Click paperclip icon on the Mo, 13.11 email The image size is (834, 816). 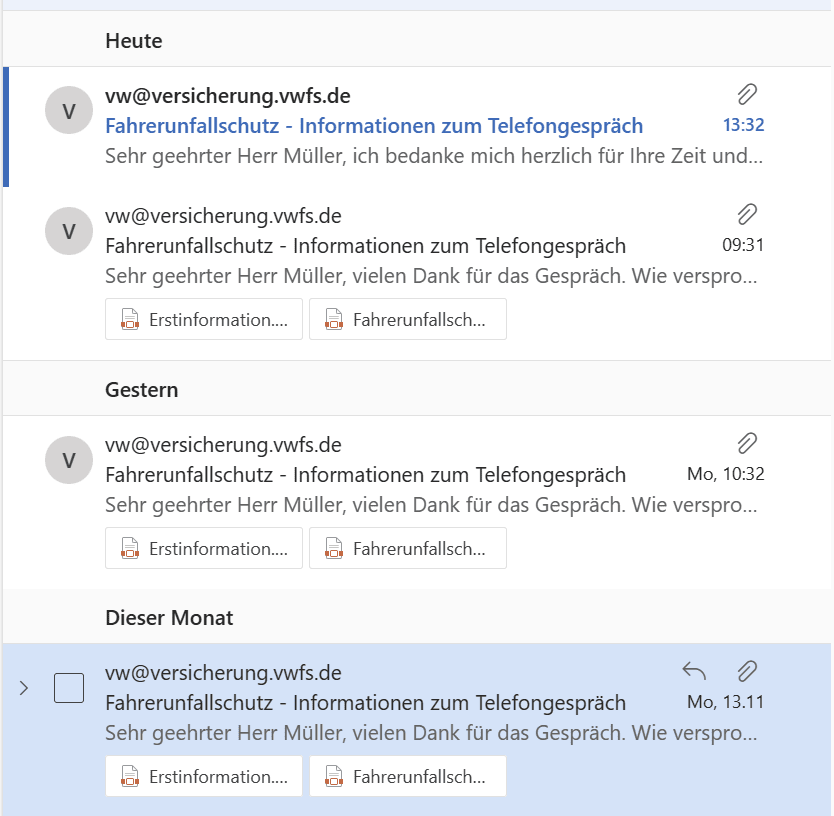tap(747, 671)
